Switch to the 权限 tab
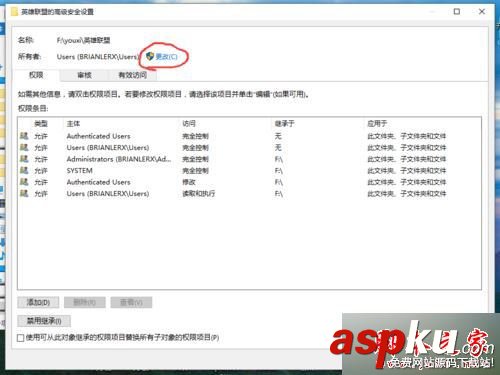The height and width of the screenshot is (375, 500). pos(36,75)
